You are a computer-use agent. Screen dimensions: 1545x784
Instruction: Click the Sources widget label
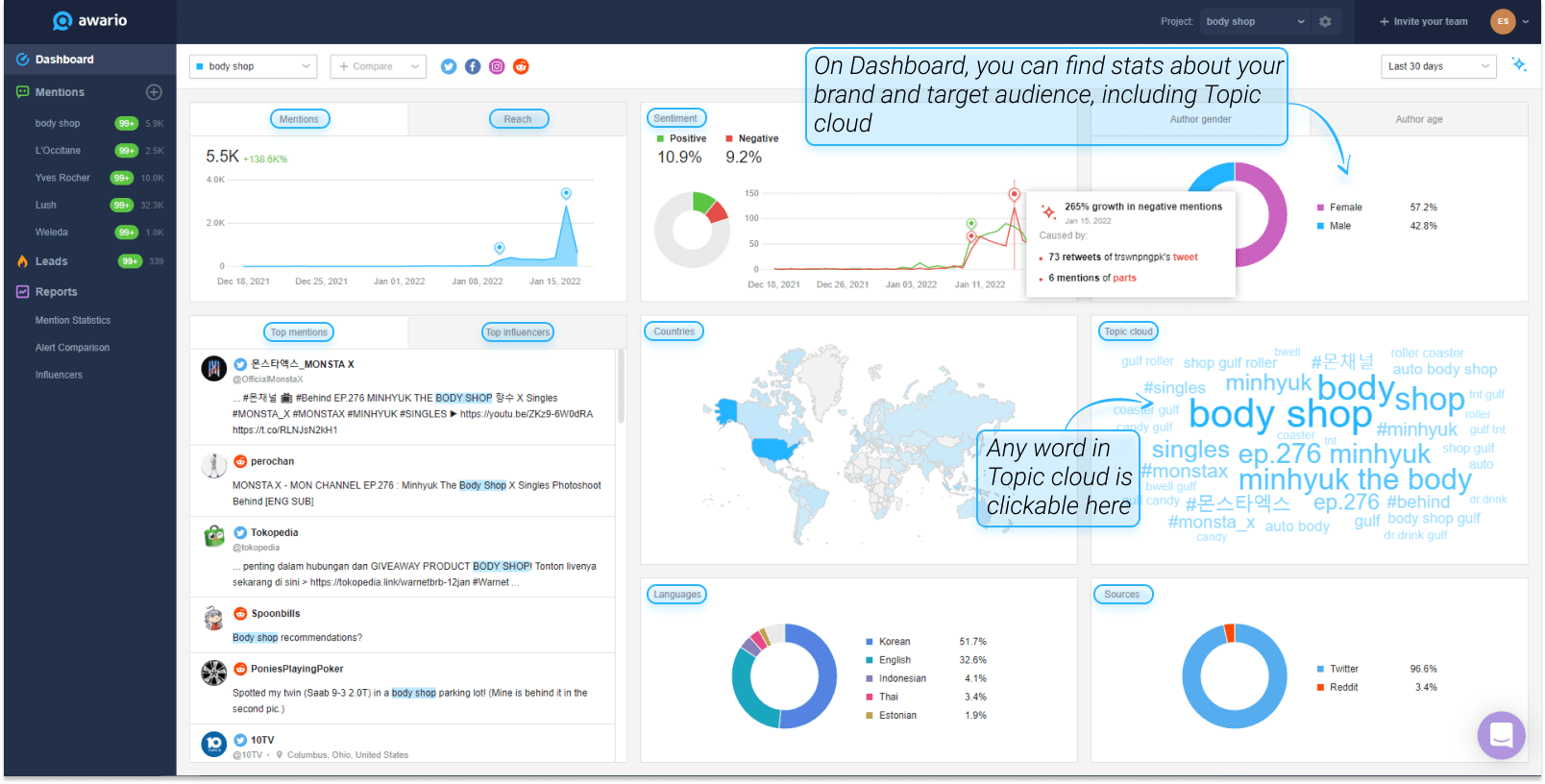tap(1122, 594)
